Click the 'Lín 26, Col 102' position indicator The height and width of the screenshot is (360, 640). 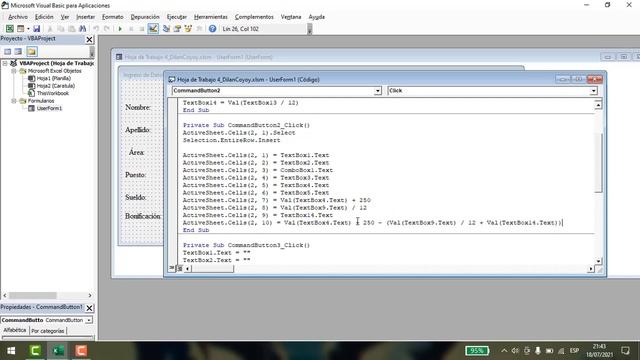(240, 29)
